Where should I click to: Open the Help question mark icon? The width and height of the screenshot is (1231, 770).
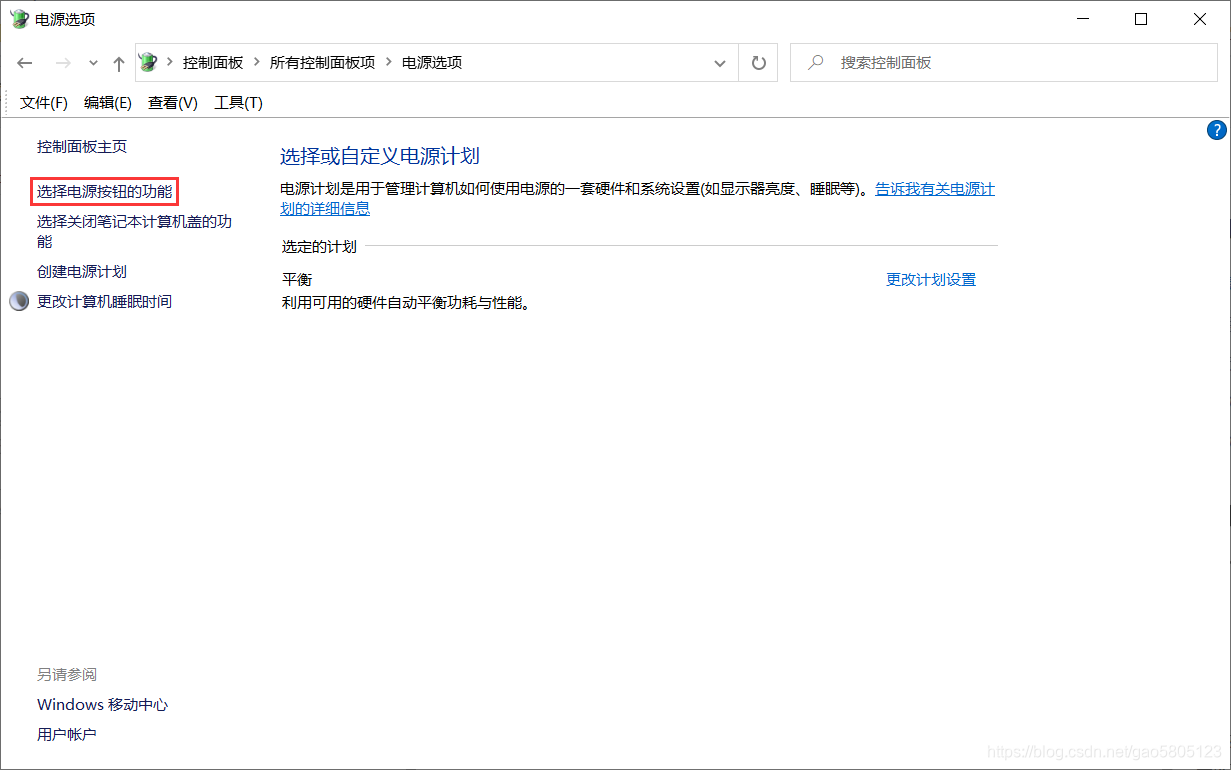click(1216, 130)
